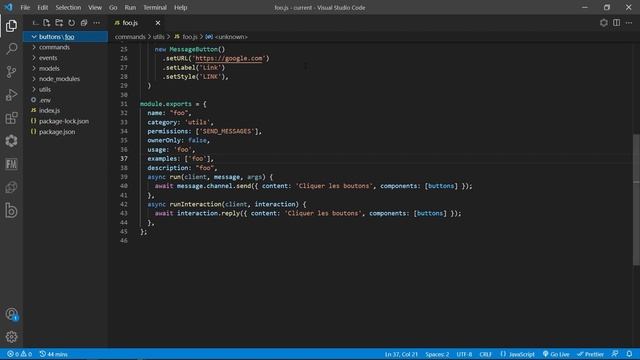Open editor more actions ellipsis
This screenshot has width=640, height=360.
click(629, 23)
